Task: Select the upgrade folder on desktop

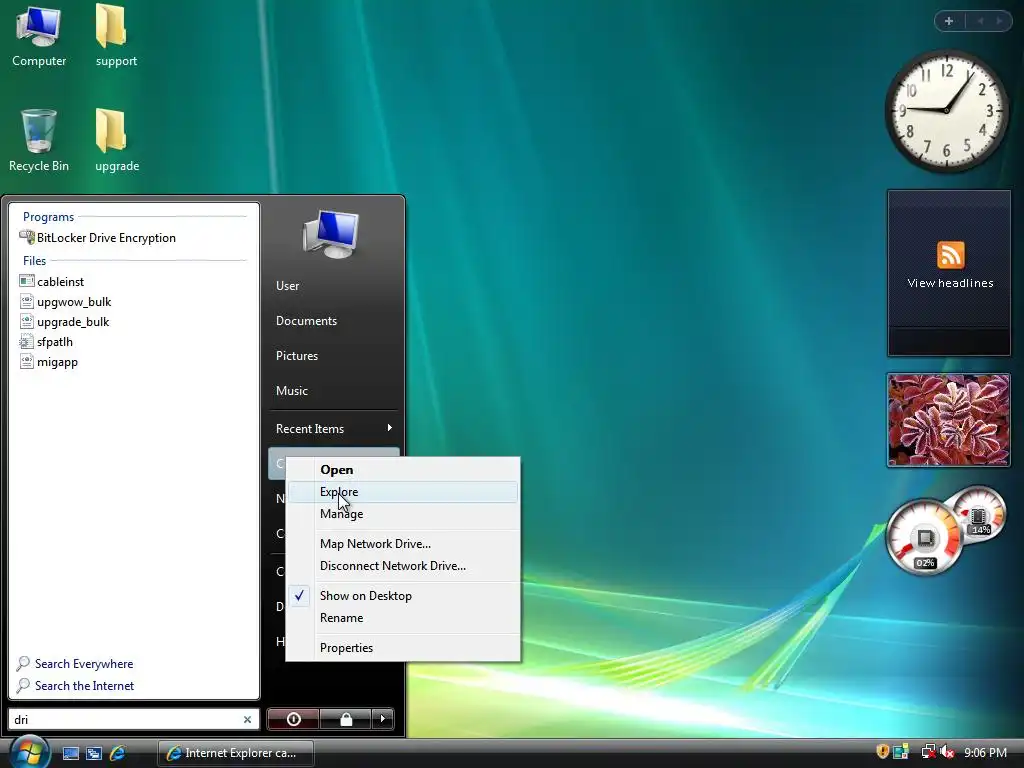Action: click(116, 140)
